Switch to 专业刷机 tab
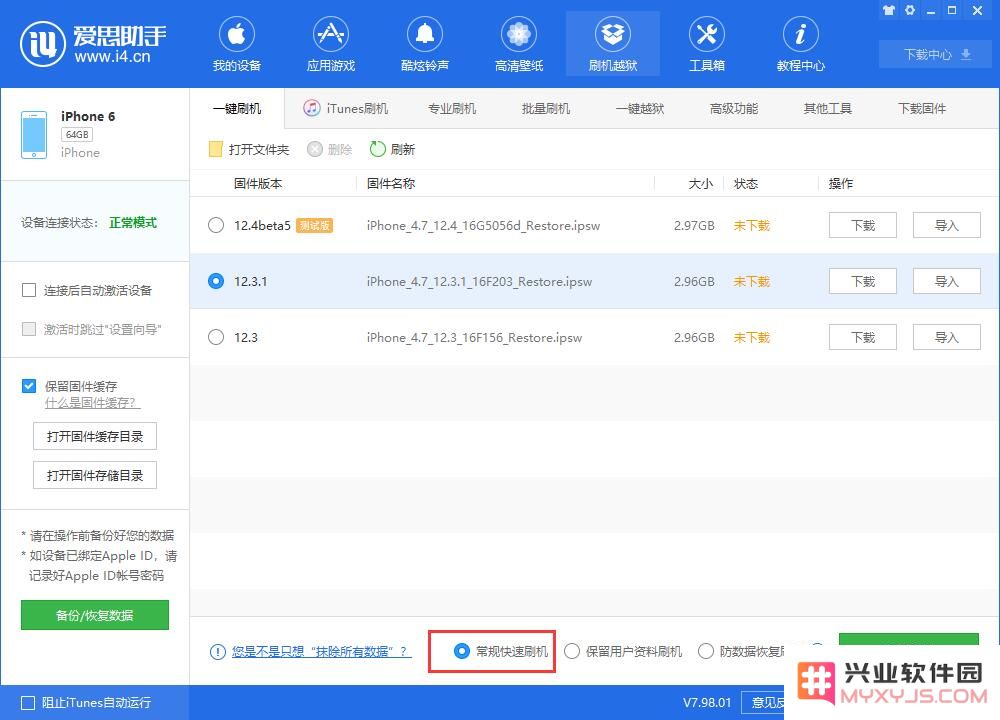The height and width of the screenshot is (720, 1000). [x=452, y=108]
